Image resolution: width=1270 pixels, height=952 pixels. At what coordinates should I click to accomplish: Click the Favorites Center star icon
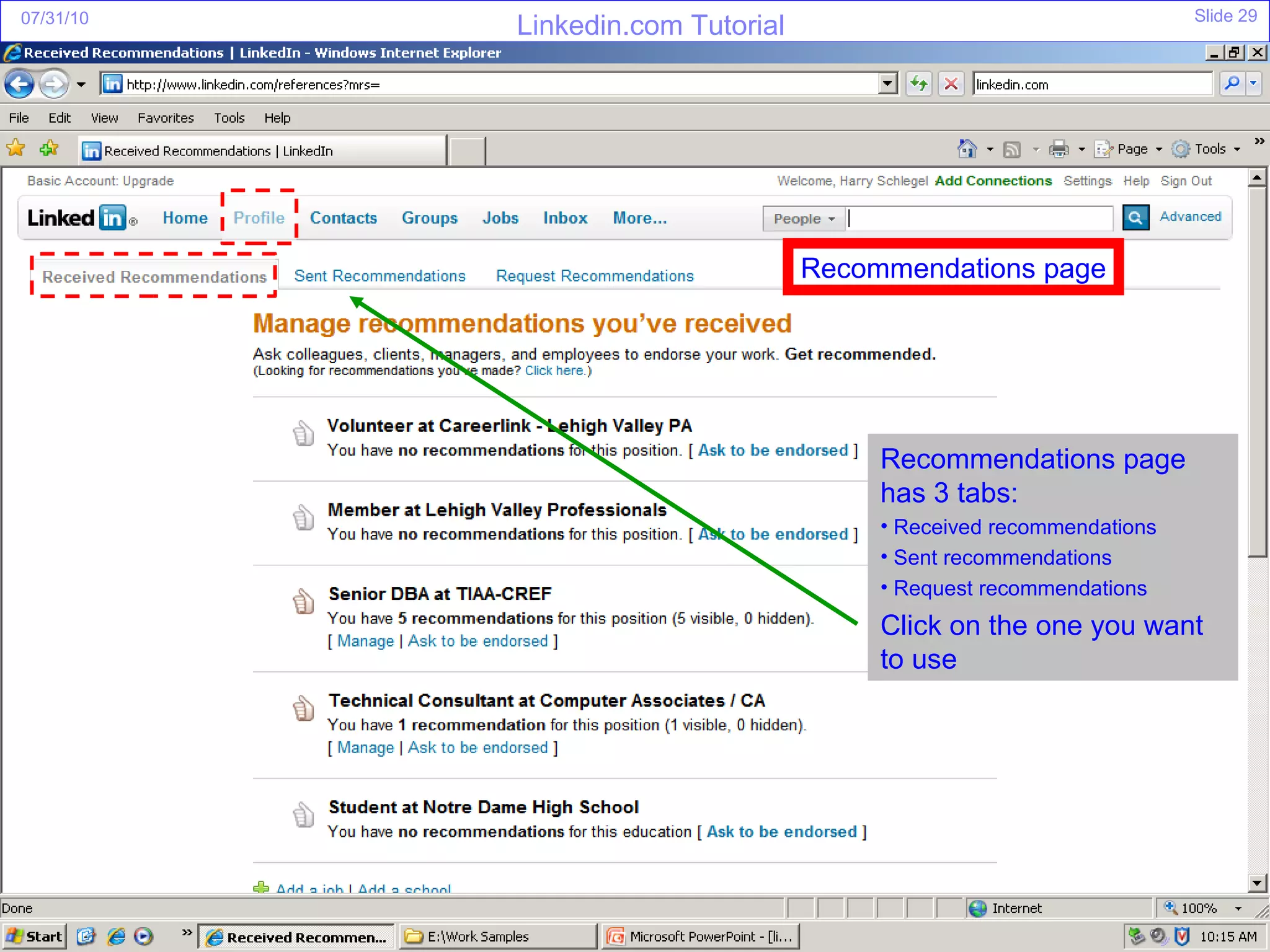[x=16, y=149]
